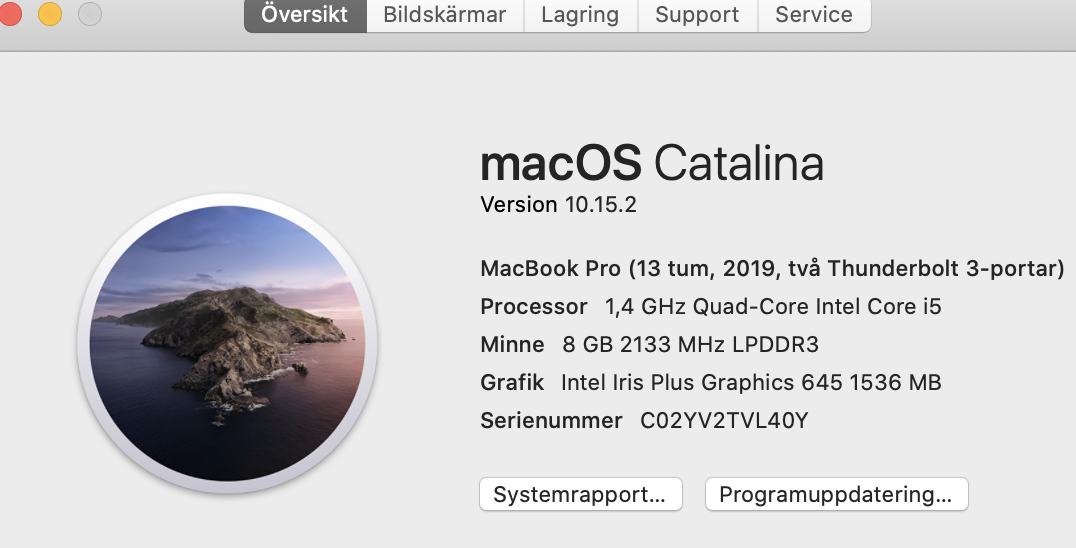Screen dimensions: 1076x548
Task: Select the serial number C02YV2TVL40Y
Action: [x=725, y=420]
